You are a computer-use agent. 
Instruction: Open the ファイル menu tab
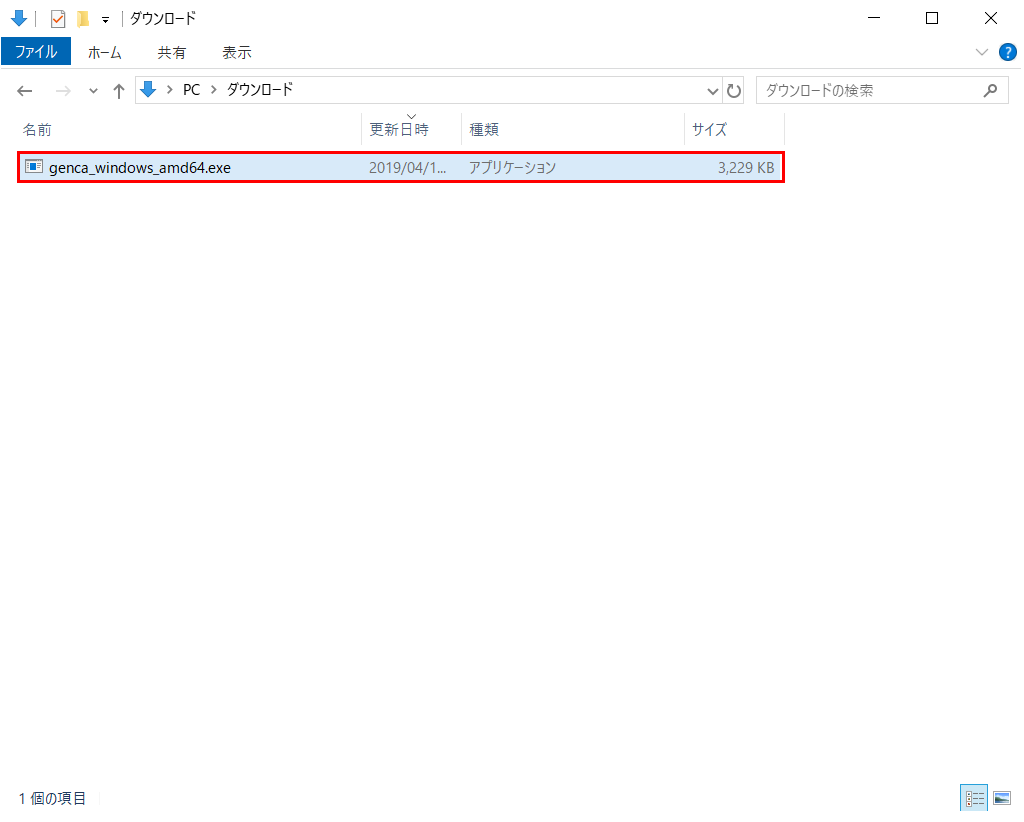(x=36, y=52)
